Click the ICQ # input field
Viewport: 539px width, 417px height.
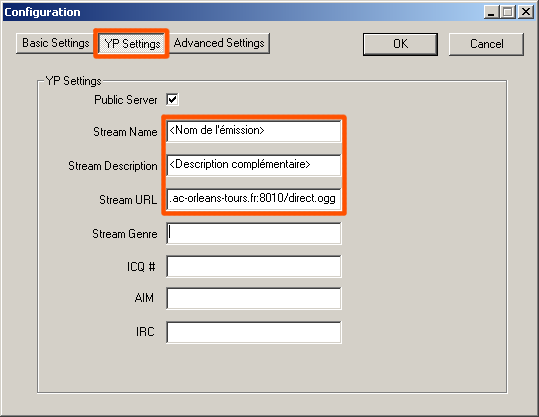click(x=254, y=266)
